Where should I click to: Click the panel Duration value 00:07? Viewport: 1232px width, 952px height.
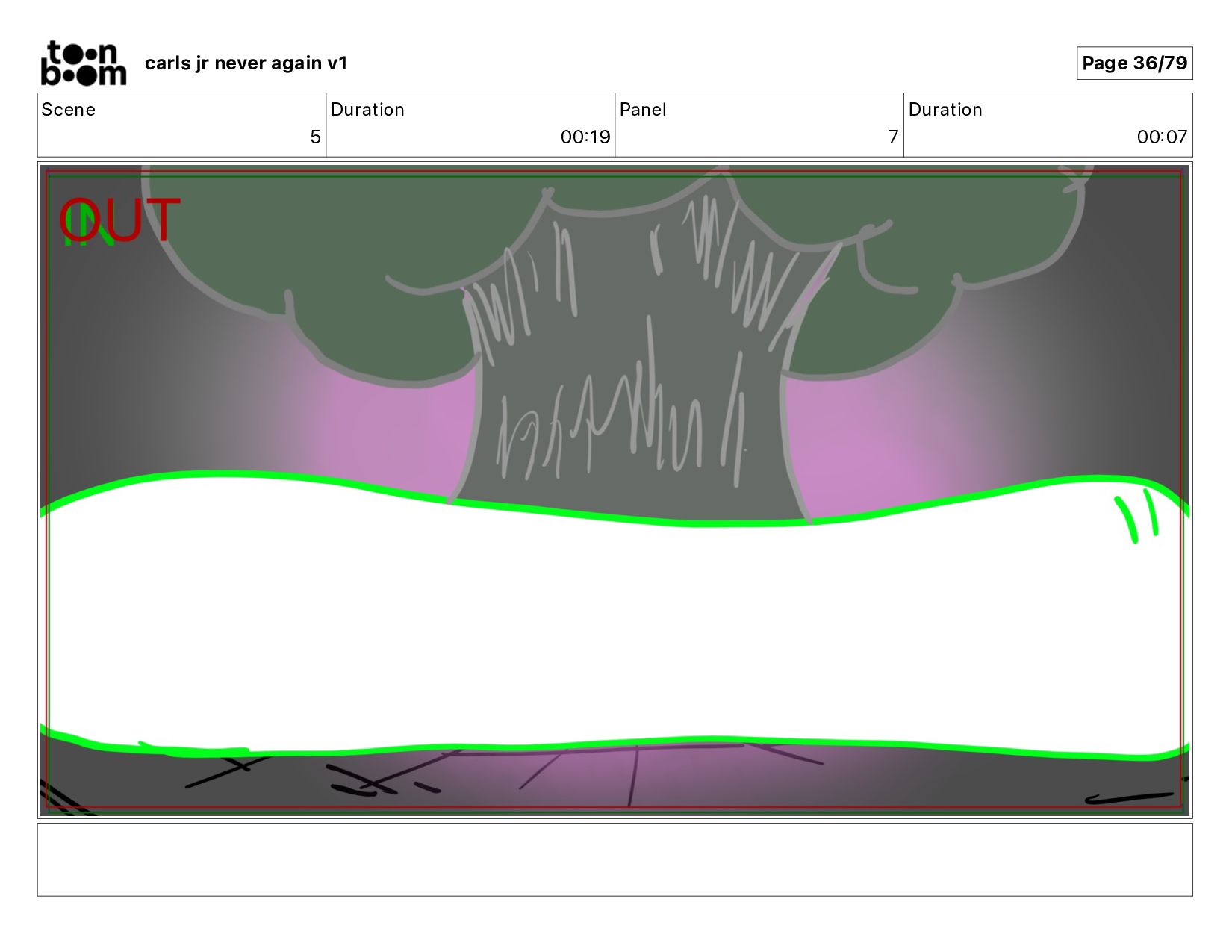point(1162,137)
